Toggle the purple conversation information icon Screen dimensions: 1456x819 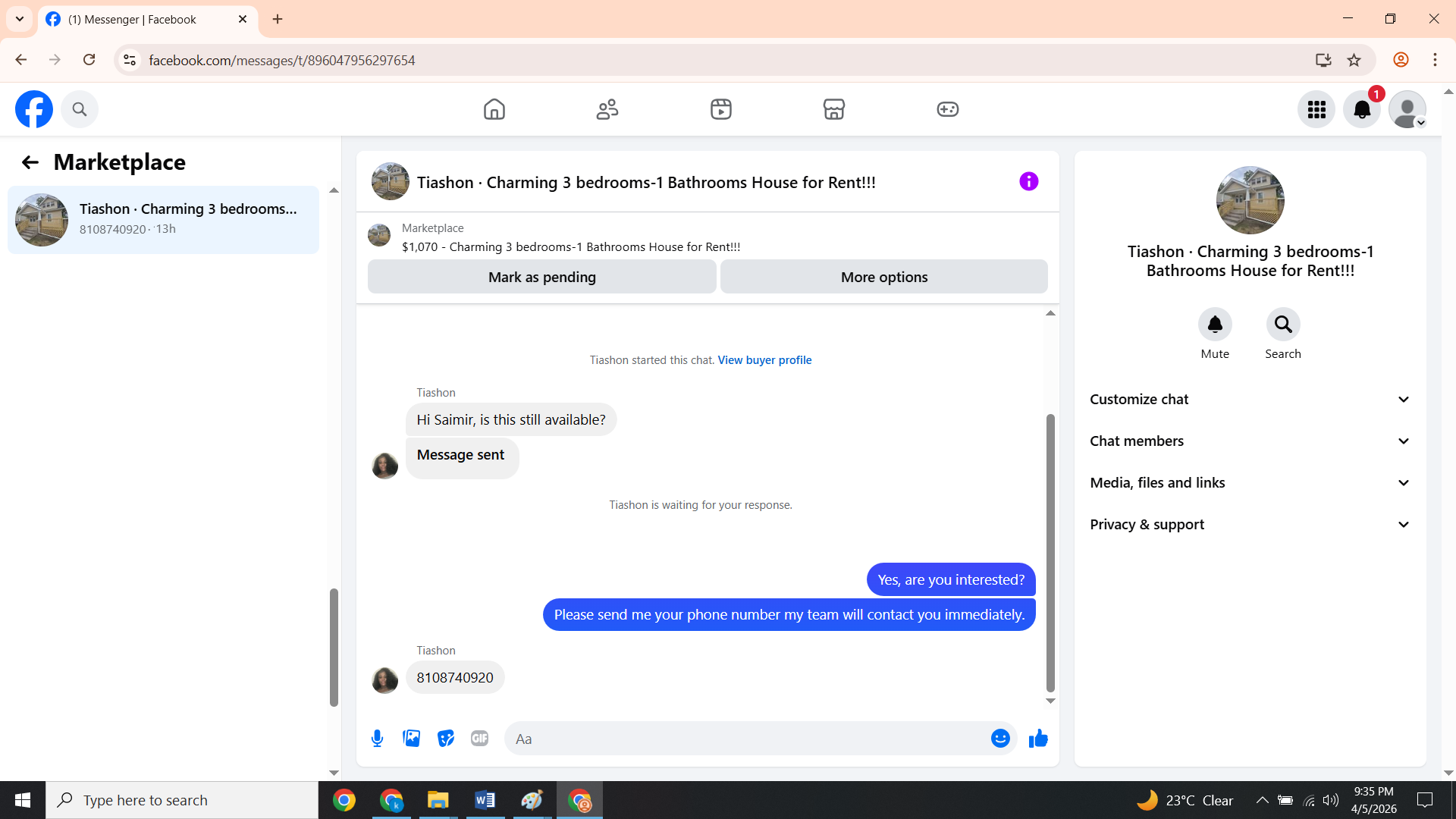1028,181
